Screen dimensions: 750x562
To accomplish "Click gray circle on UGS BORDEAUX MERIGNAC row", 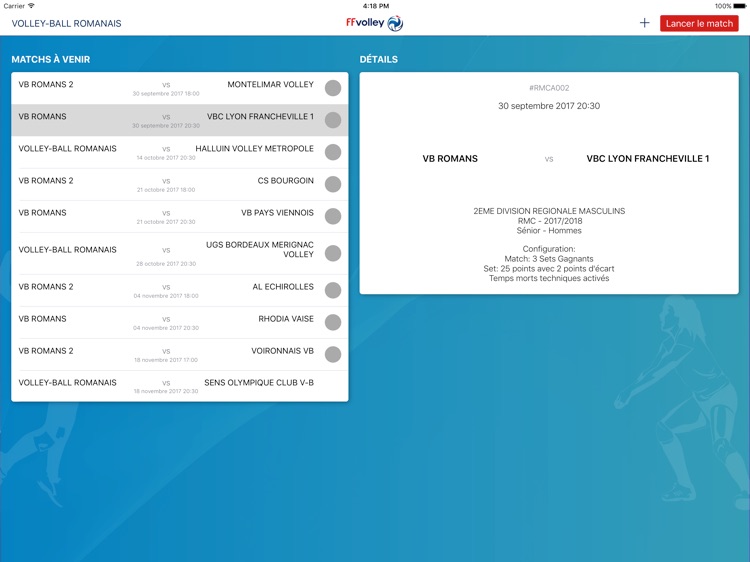I will pyautogui.click(x=333, y=253).
